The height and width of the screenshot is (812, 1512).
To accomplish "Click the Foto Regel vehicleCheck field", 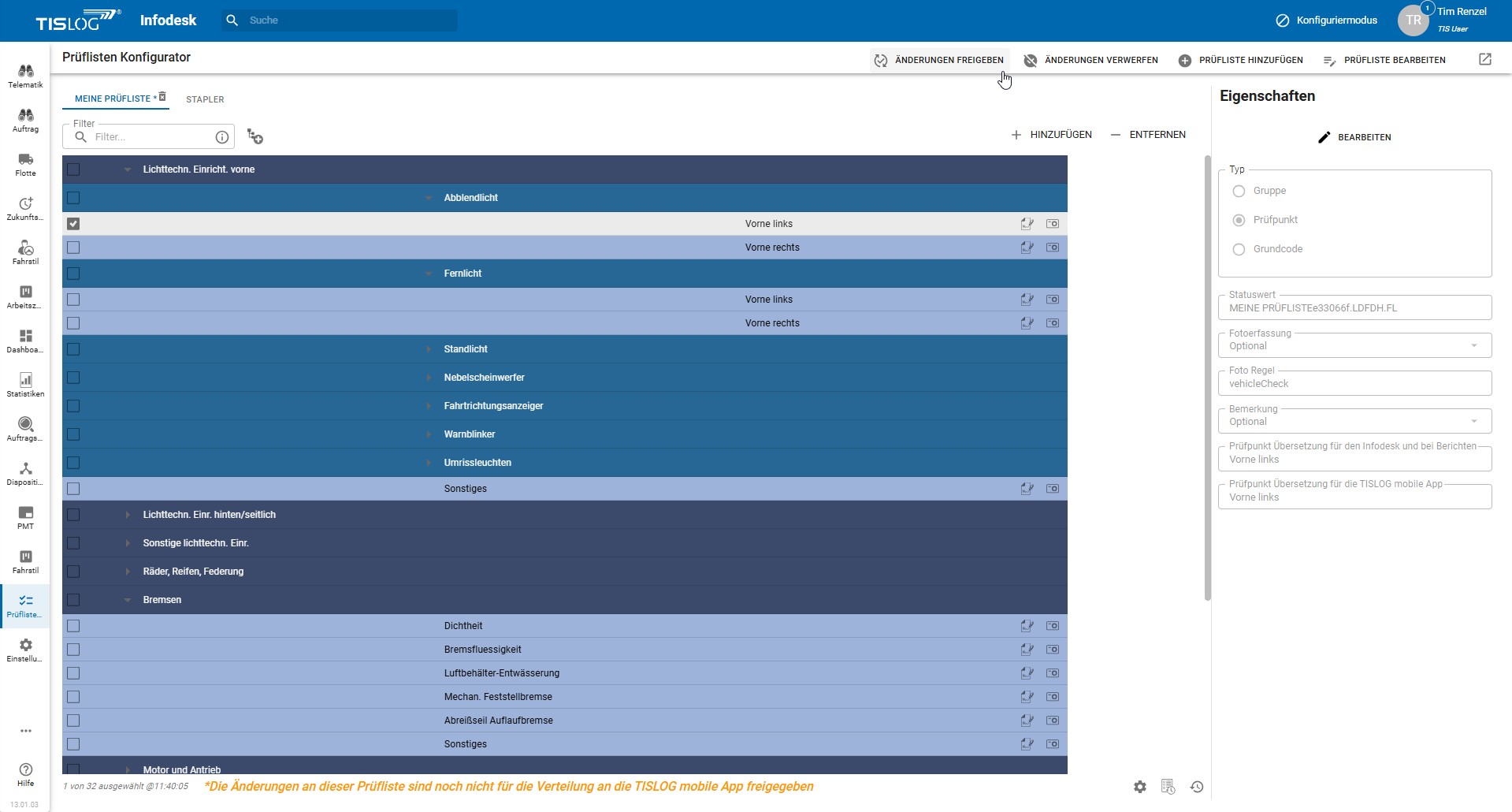I will click(x=1354, y=383).
